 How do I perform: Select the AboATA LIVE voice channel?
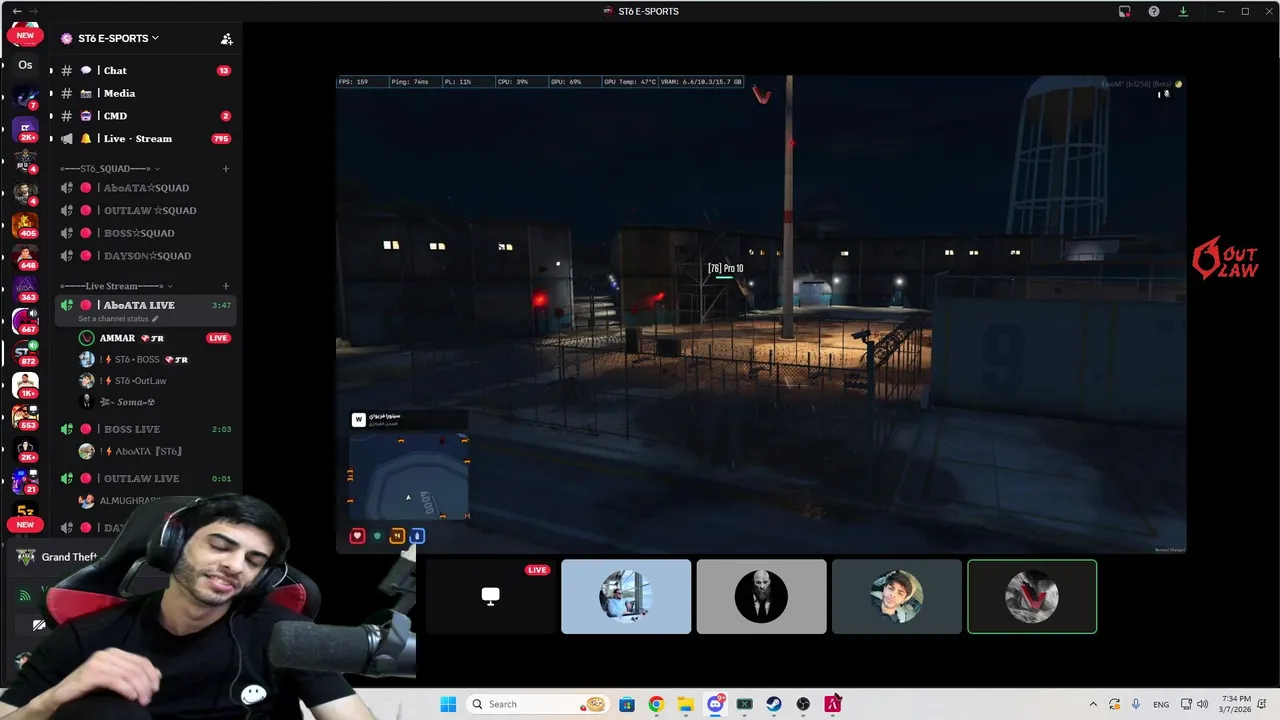click(145, 305)
